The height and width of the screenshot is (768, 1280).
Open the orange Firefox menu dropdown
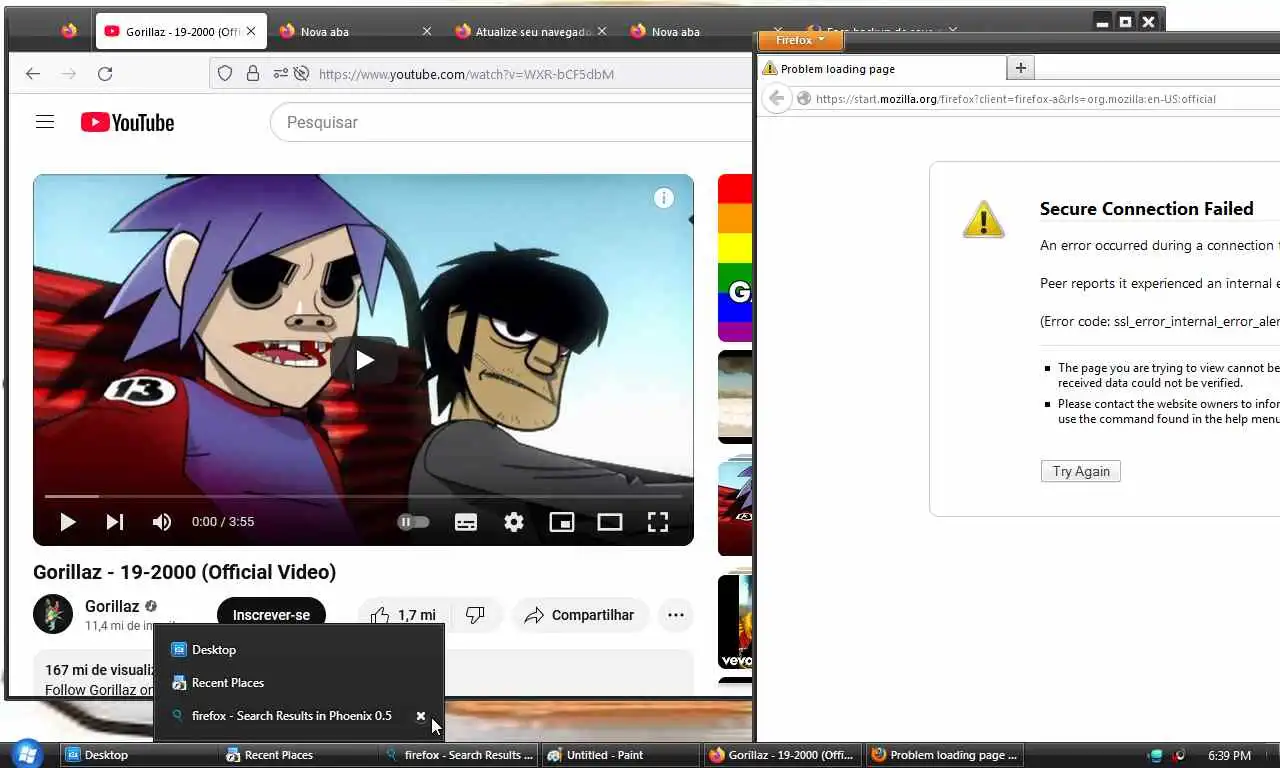800,40
